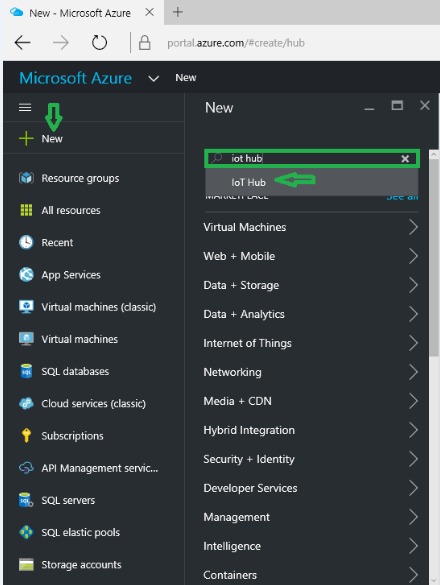The width and height of the screenshot is (440, 585).
Task: Click the 'Storage accounts' sidebar label
Action: pyautogui.click(x=81, y=565)
